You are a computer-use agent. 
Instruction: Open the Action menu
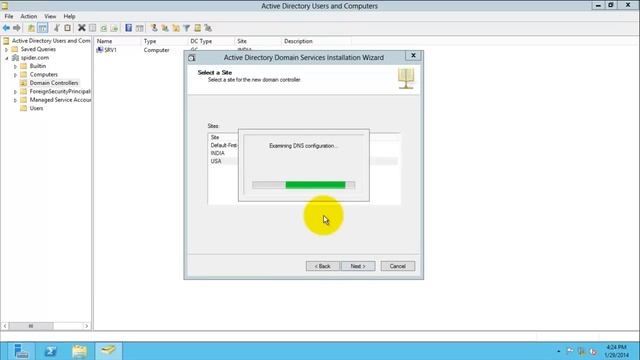(x=29, y=16)
